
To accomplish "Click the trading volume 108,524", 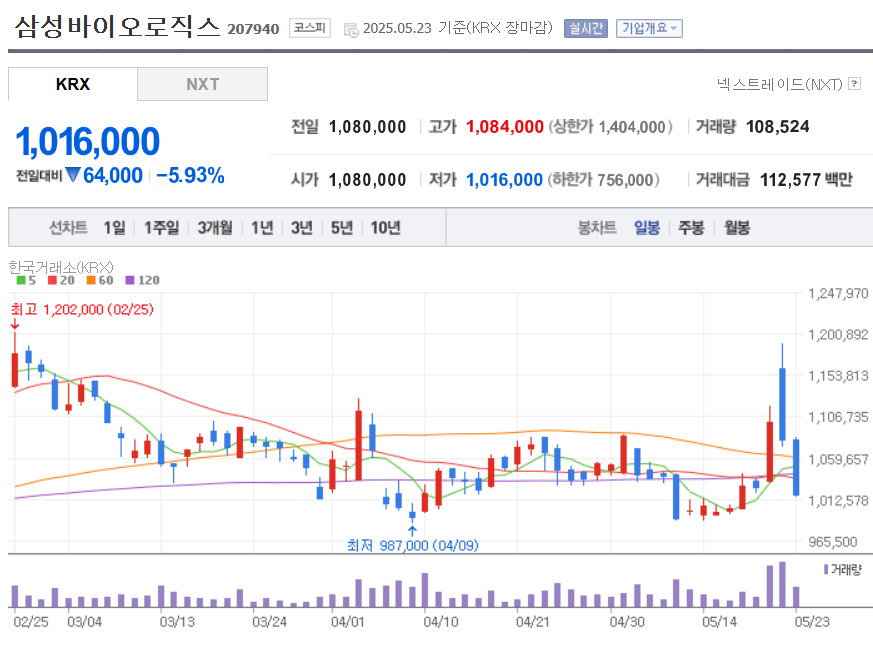I will [777, 126].
